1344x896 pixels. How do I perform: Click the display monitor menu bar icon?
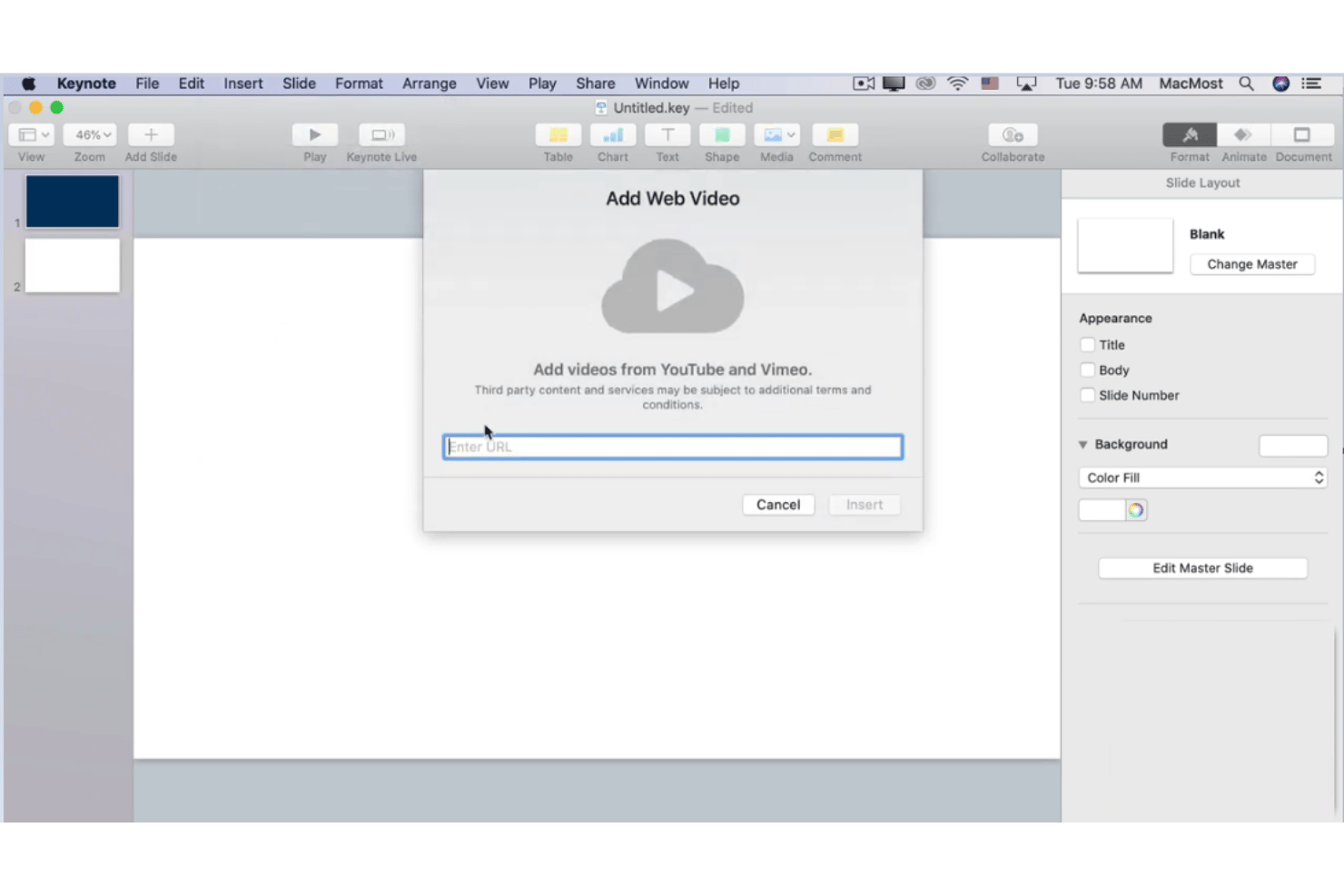[894, 84]
